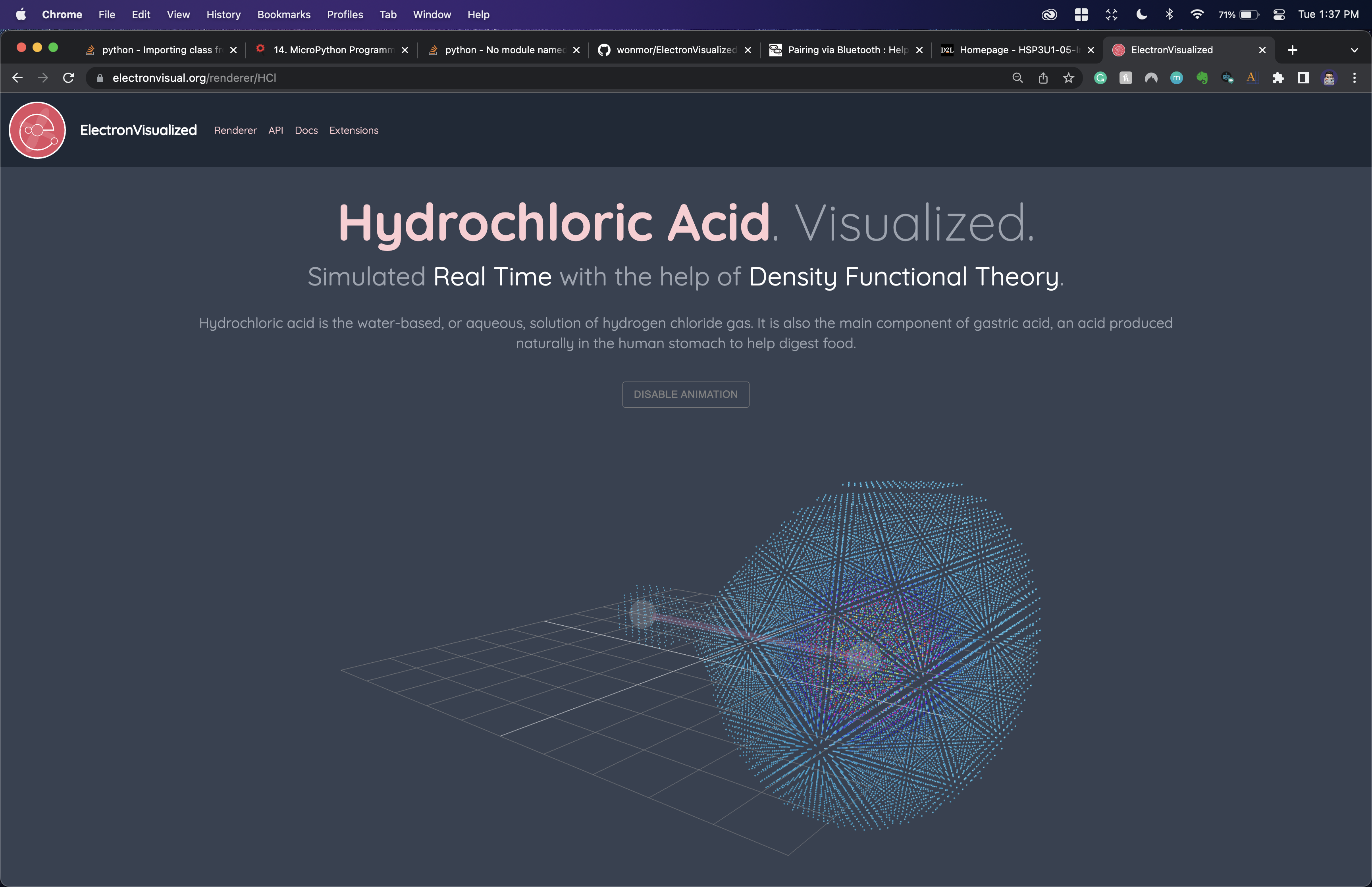This screenshot has height=887, width=1372.
Task: Open the Bluetooth menu in the menu bar
Action: click(x=1169, y=14)
